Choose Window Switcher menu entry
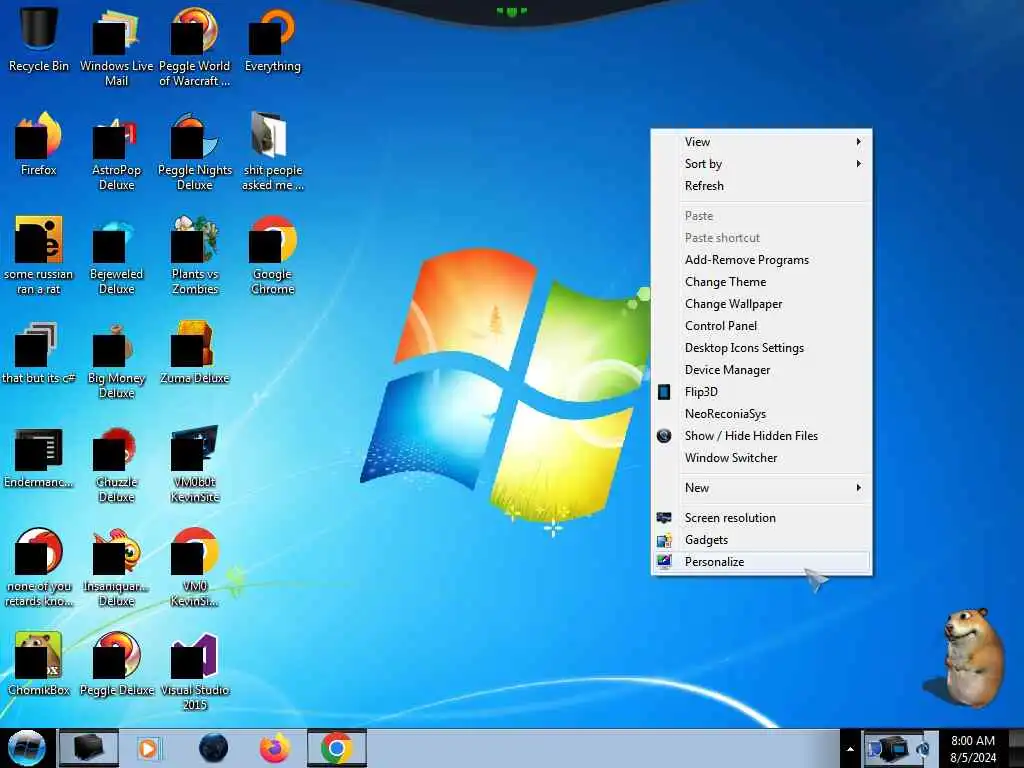Screen dimensions: 1024x768 761,458
